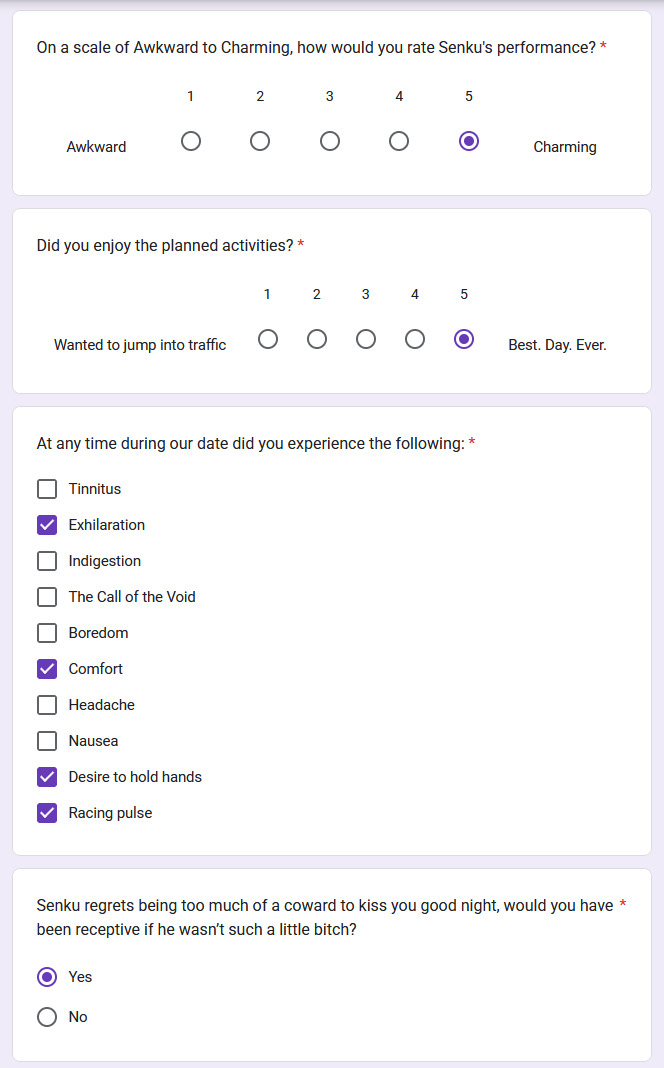Untick Desire to hold hands
The height and width of the screenshot is (1068, 664).
[47, 777]
